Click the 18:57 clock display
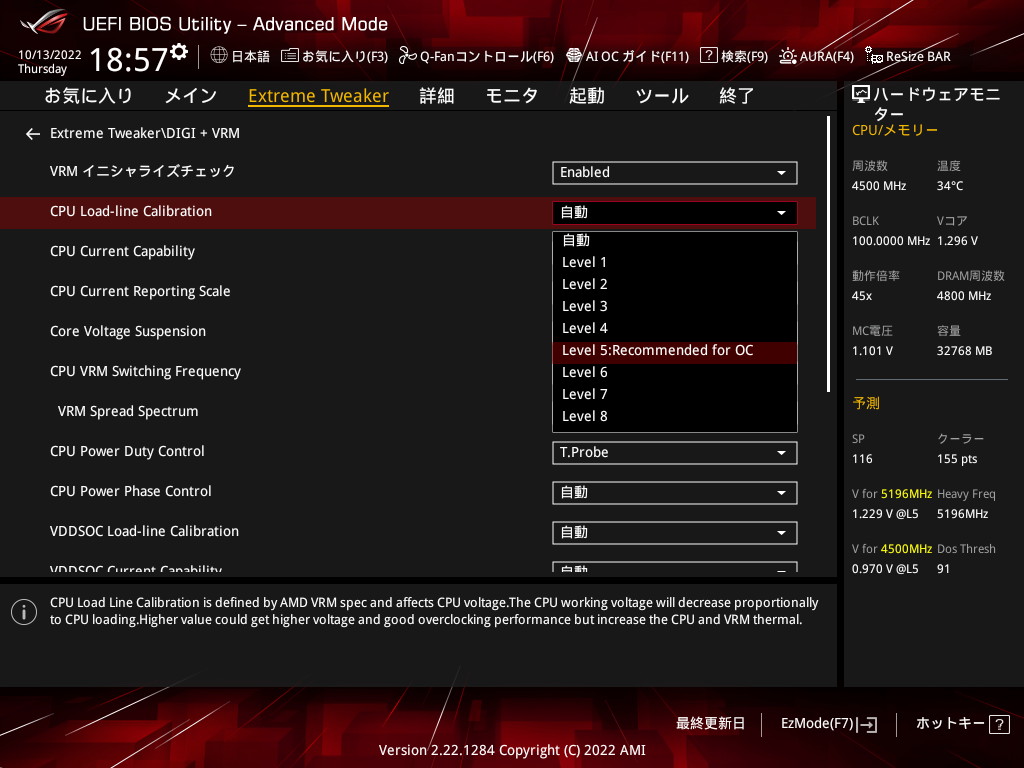The image size is (1024, 768). [129, 59]
